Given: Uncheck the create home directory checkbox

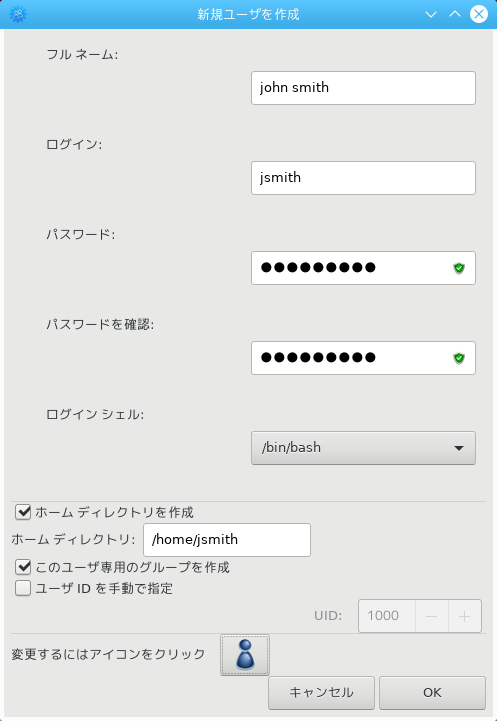Looking at the screenshot, I should tap(23, 512).
